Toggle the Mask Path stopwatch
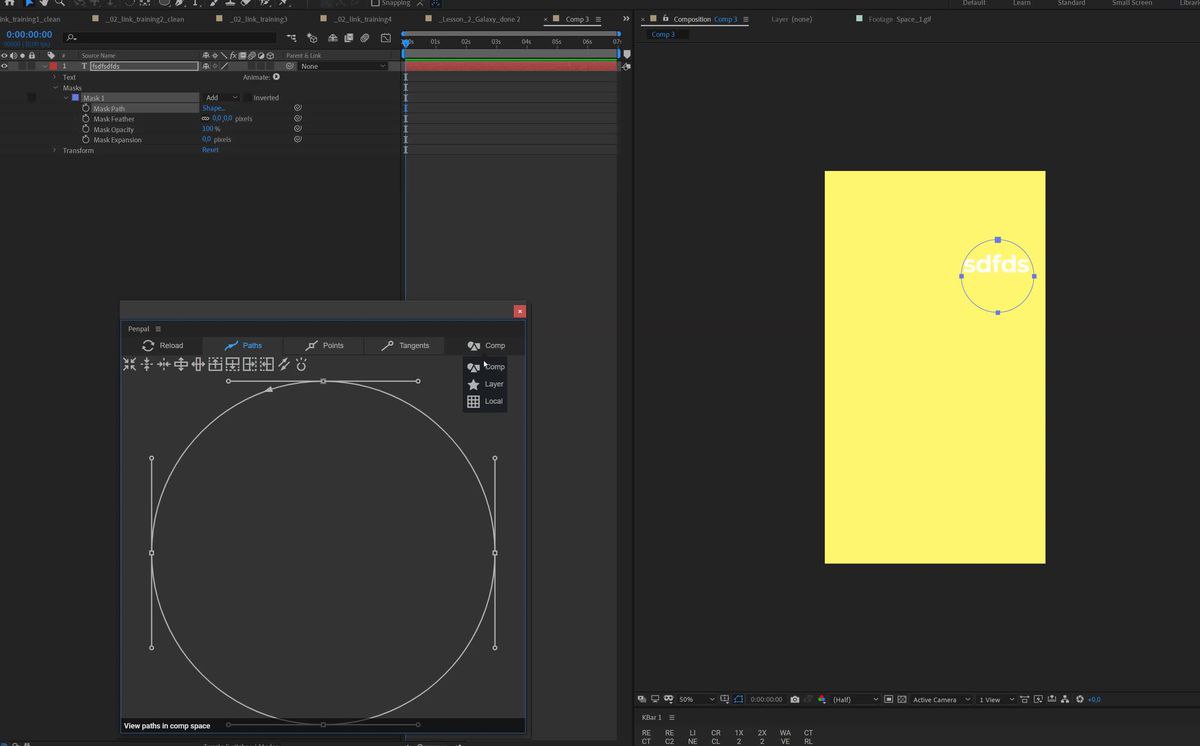This screenshot has height=746, width=1200. [x=86, y=108]
